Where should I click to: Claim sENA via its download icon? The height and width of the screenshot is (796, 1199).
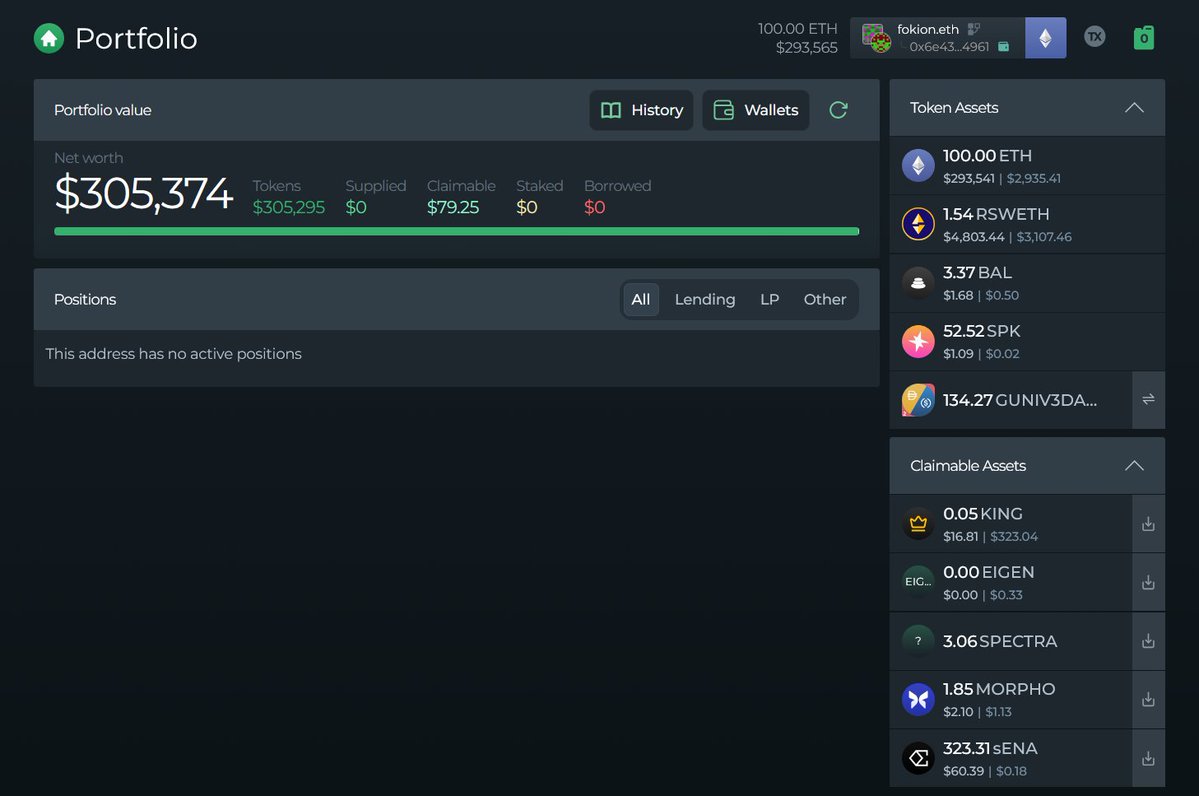tap(1148, 759)
